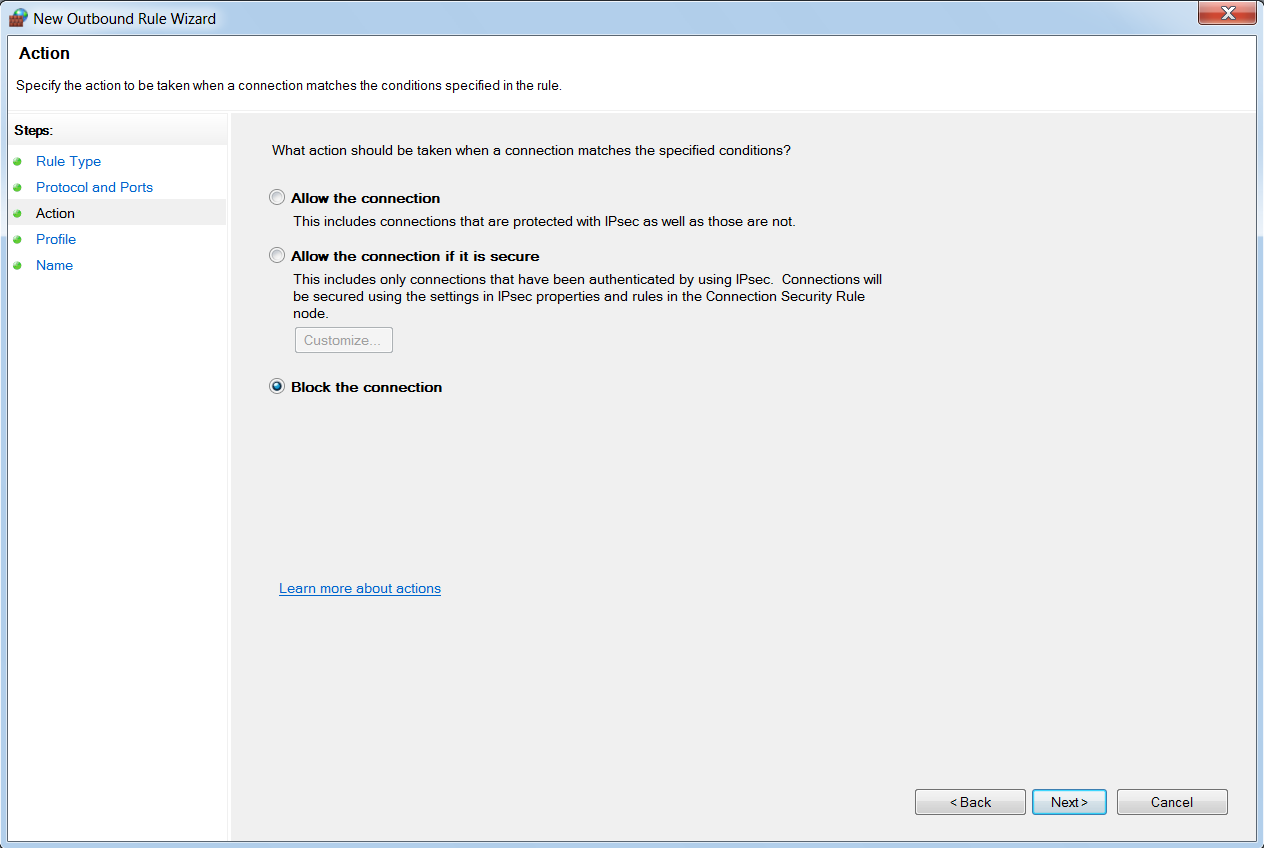
Task: Close the New Outbound Rule Wizard window
Action: [x=1226, y=13]
